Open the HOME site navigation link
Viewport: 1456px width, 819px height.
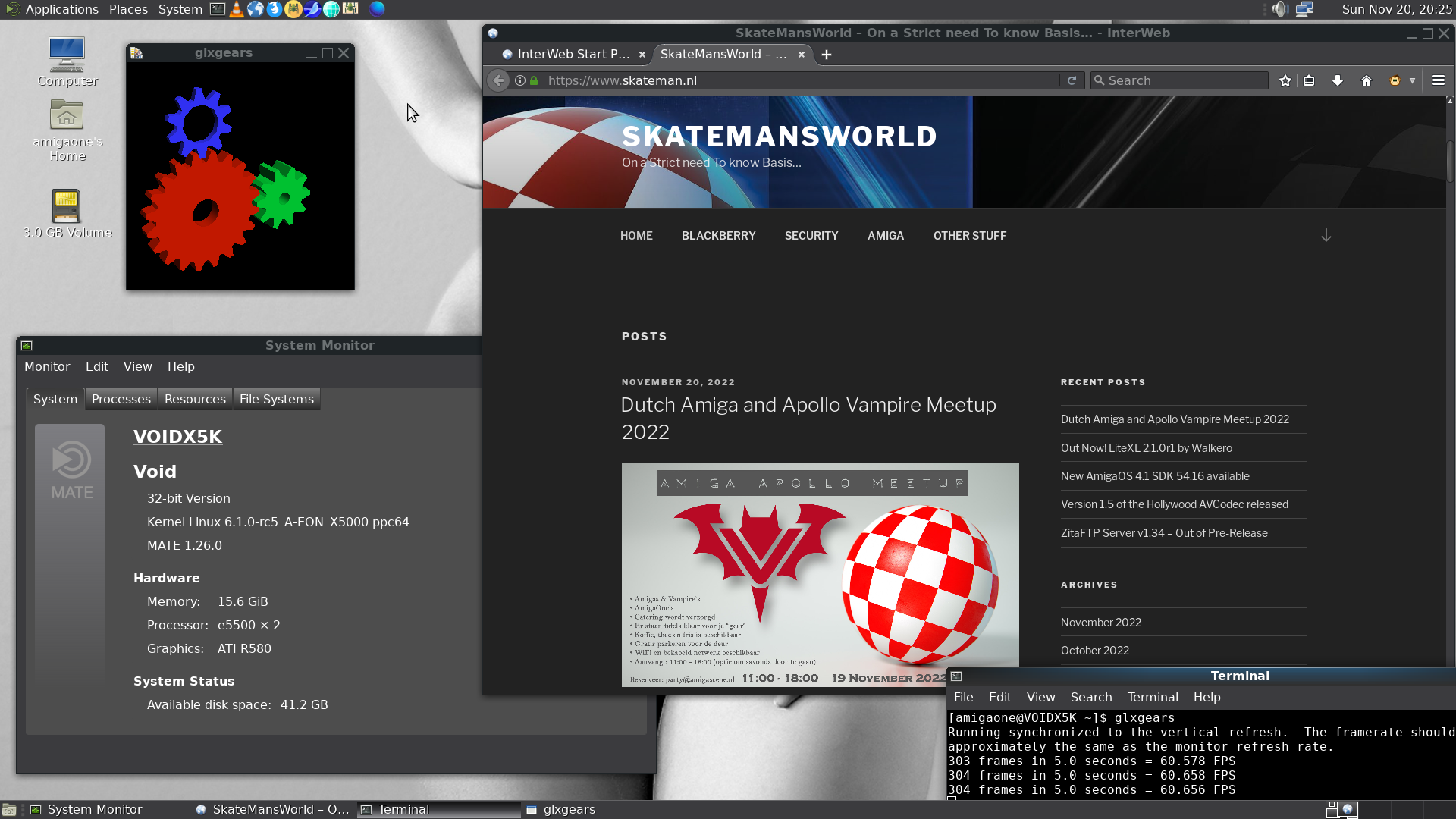tap(636, 236)
